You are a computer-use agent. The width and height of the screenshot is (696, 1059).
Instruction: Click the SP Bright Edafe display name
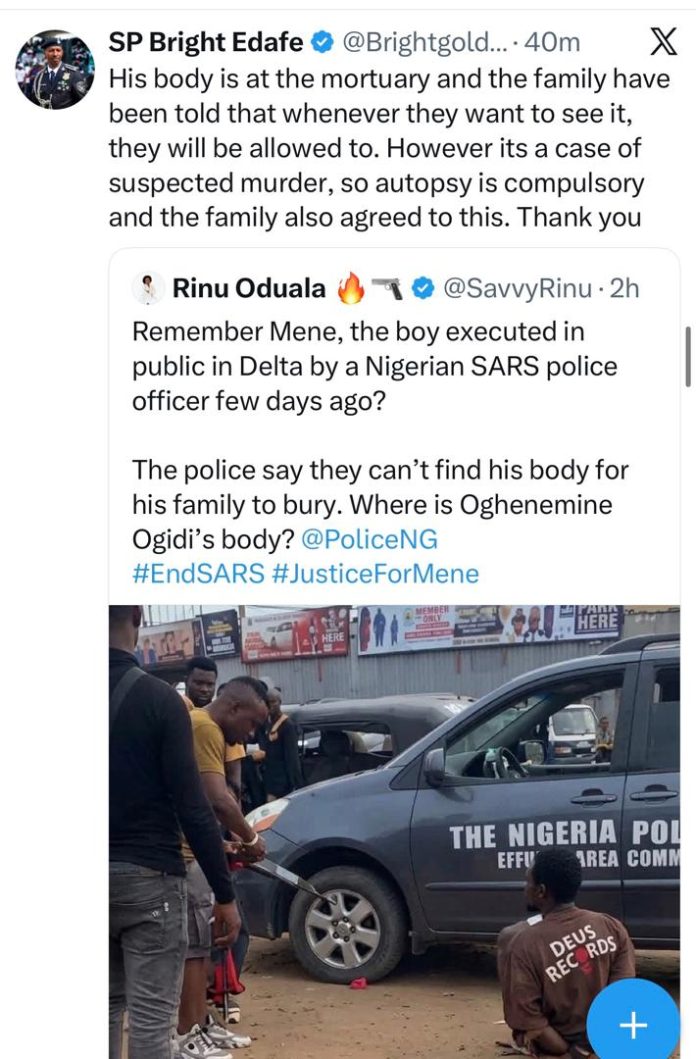(x=206, y=43)
